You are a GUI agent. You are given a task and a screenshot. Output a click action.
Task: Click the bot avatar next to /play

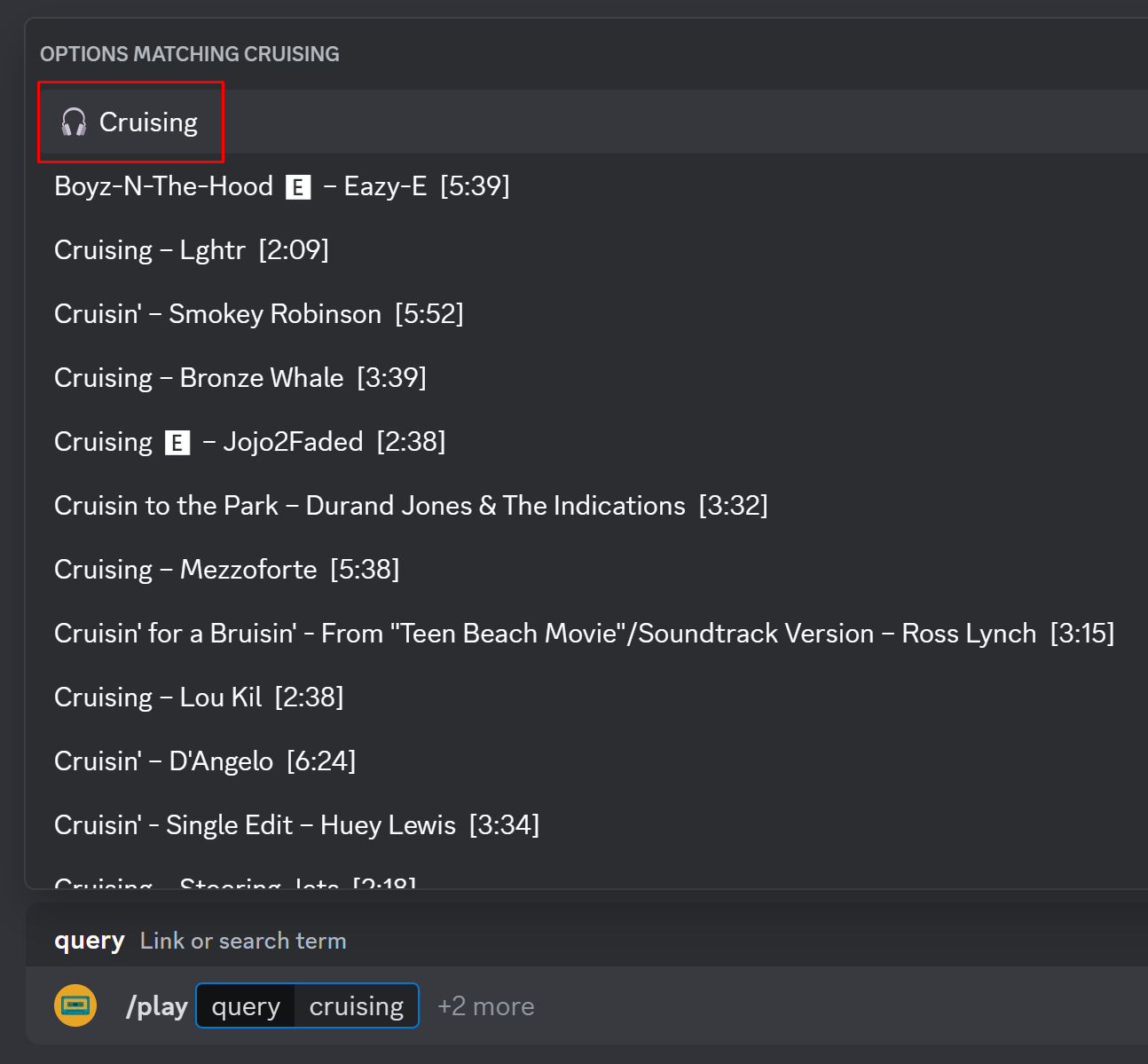click(75, 1005)
